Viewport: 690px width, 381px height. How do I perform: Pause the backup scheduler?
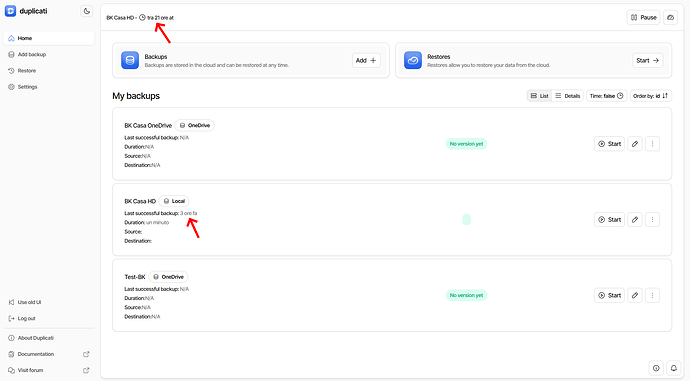click(x=643, y=18)
